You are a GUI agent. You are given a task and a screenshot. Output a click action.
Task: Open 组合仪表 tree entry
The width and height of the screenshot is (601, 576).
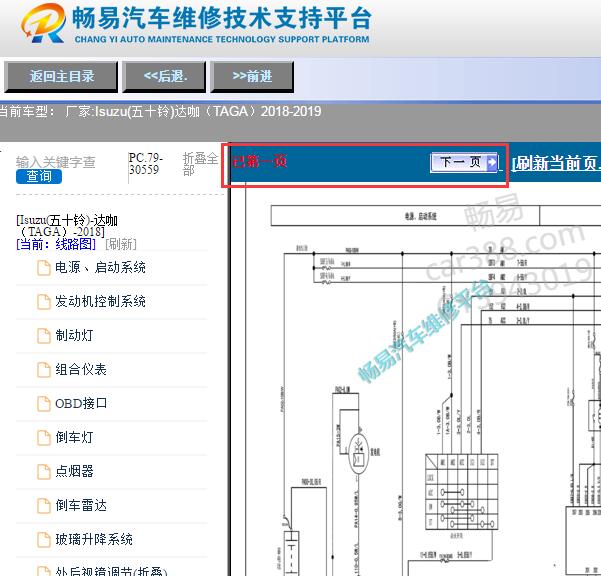click(x=80, y=369)
